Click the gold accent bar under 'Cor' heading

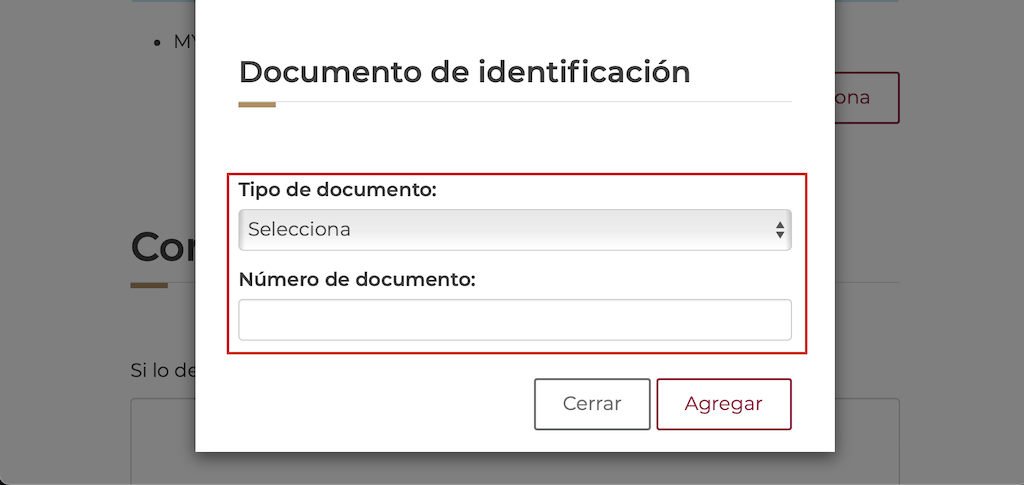[149, 285]
